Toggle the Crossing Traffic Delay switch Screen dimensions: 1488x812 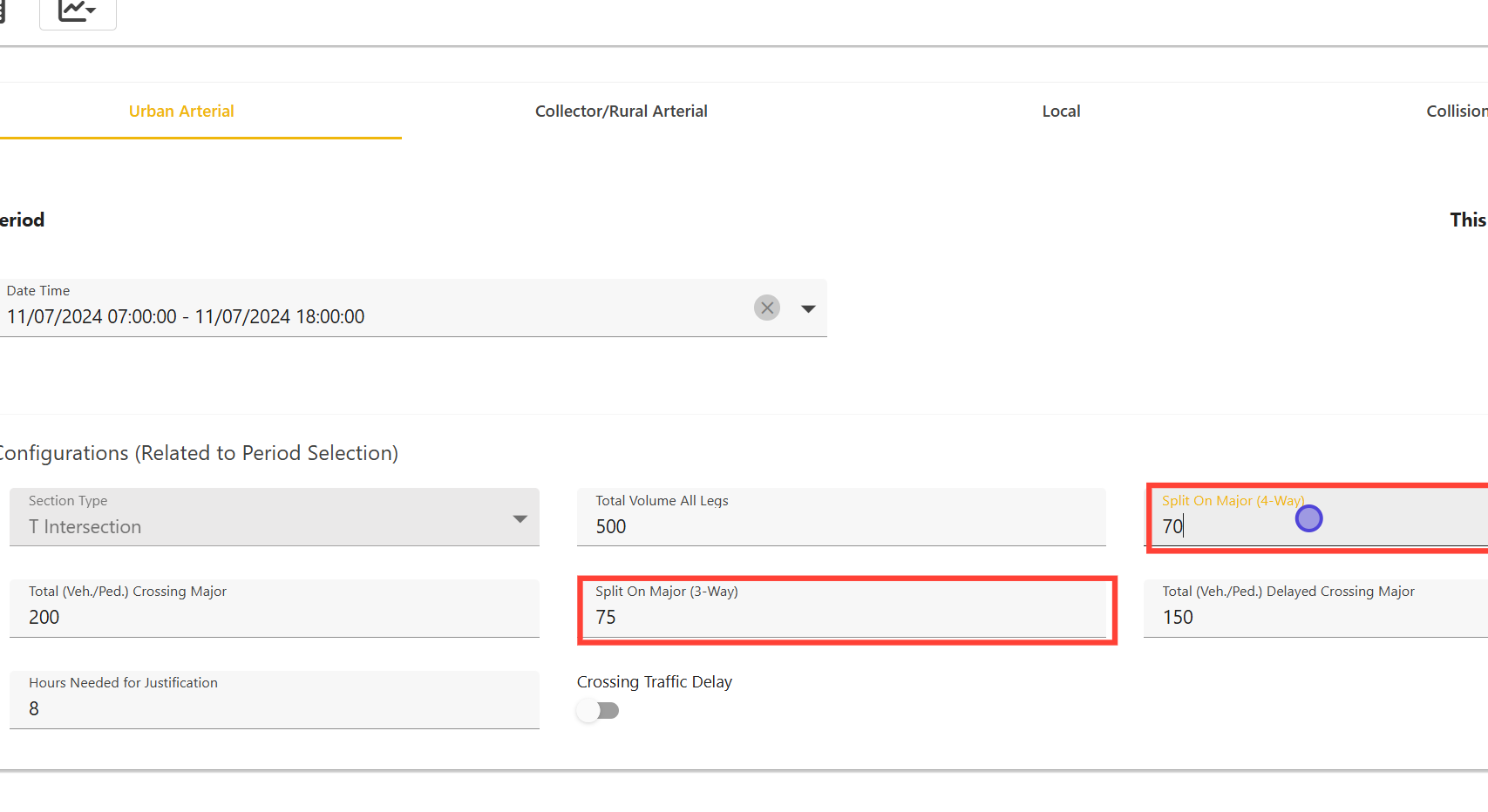tap(598, 711)
